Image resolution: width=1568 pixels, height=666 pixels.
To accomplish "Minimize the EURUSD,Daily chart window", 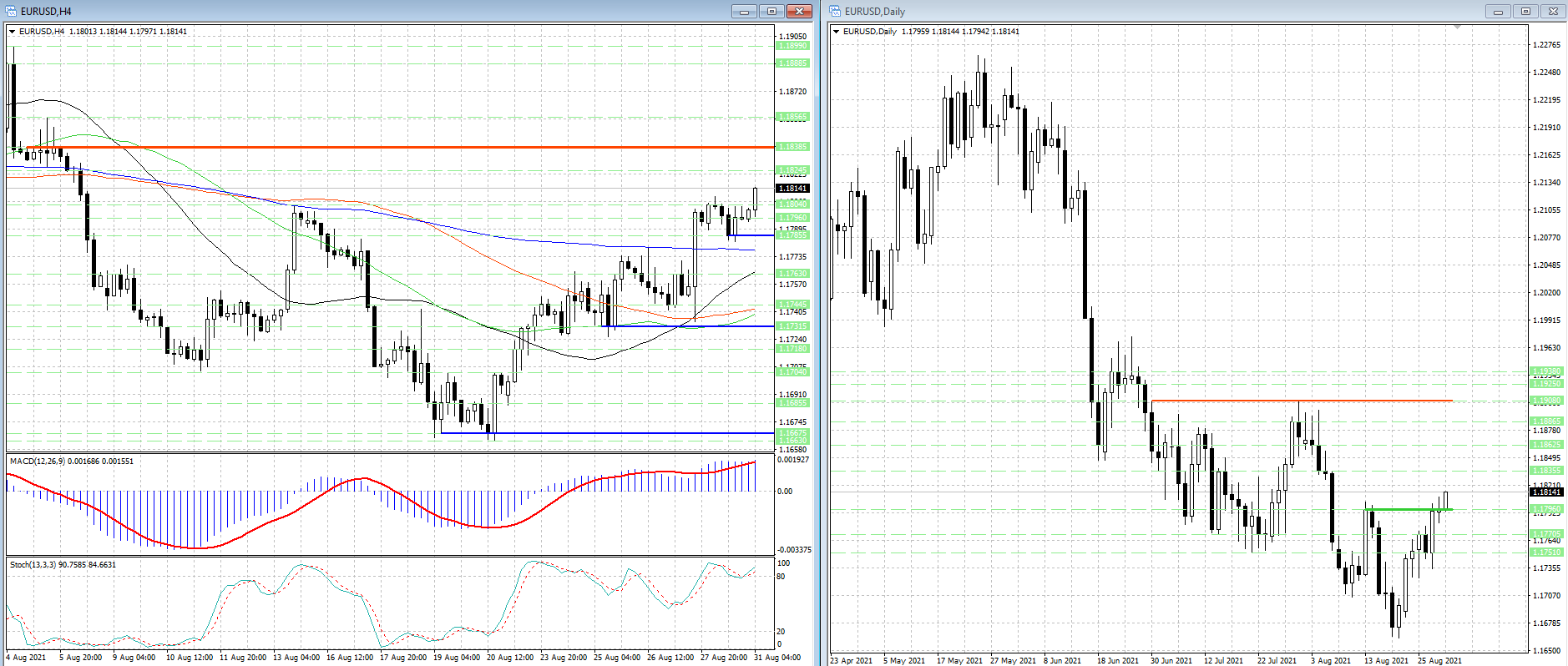I will 1498,11.
